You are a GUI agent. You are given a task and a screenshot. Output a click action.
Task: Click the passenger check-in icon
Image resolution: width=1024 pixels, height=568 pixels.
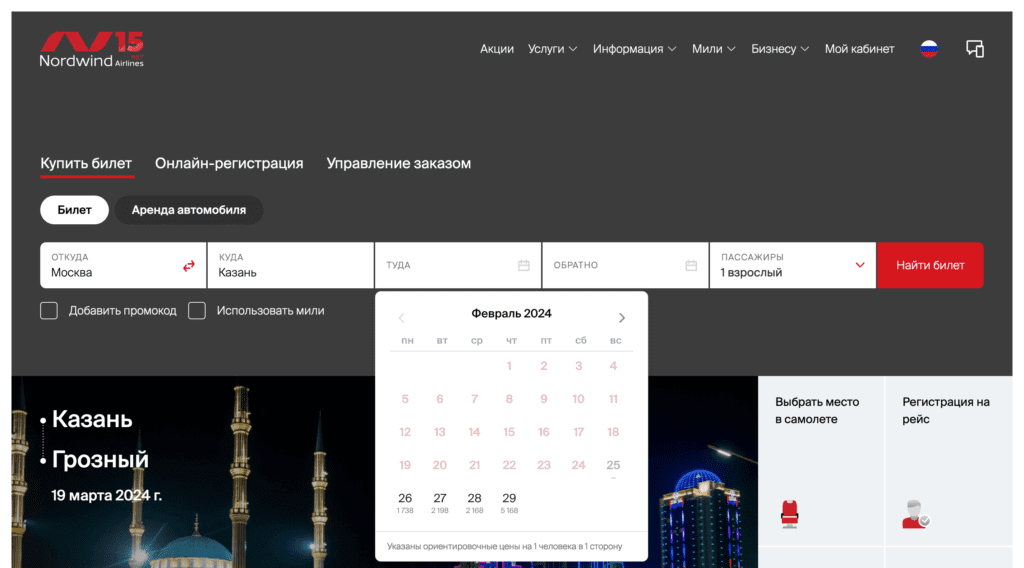coord(915,514)
